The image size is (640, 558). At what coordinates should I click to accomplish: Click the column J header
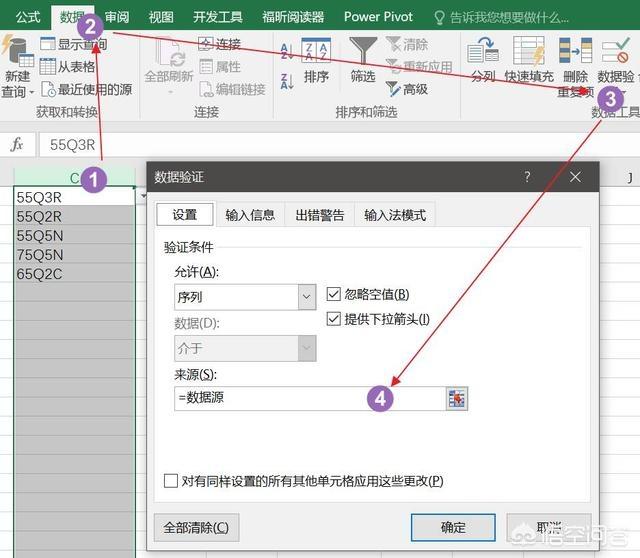(x=630, y=178)
